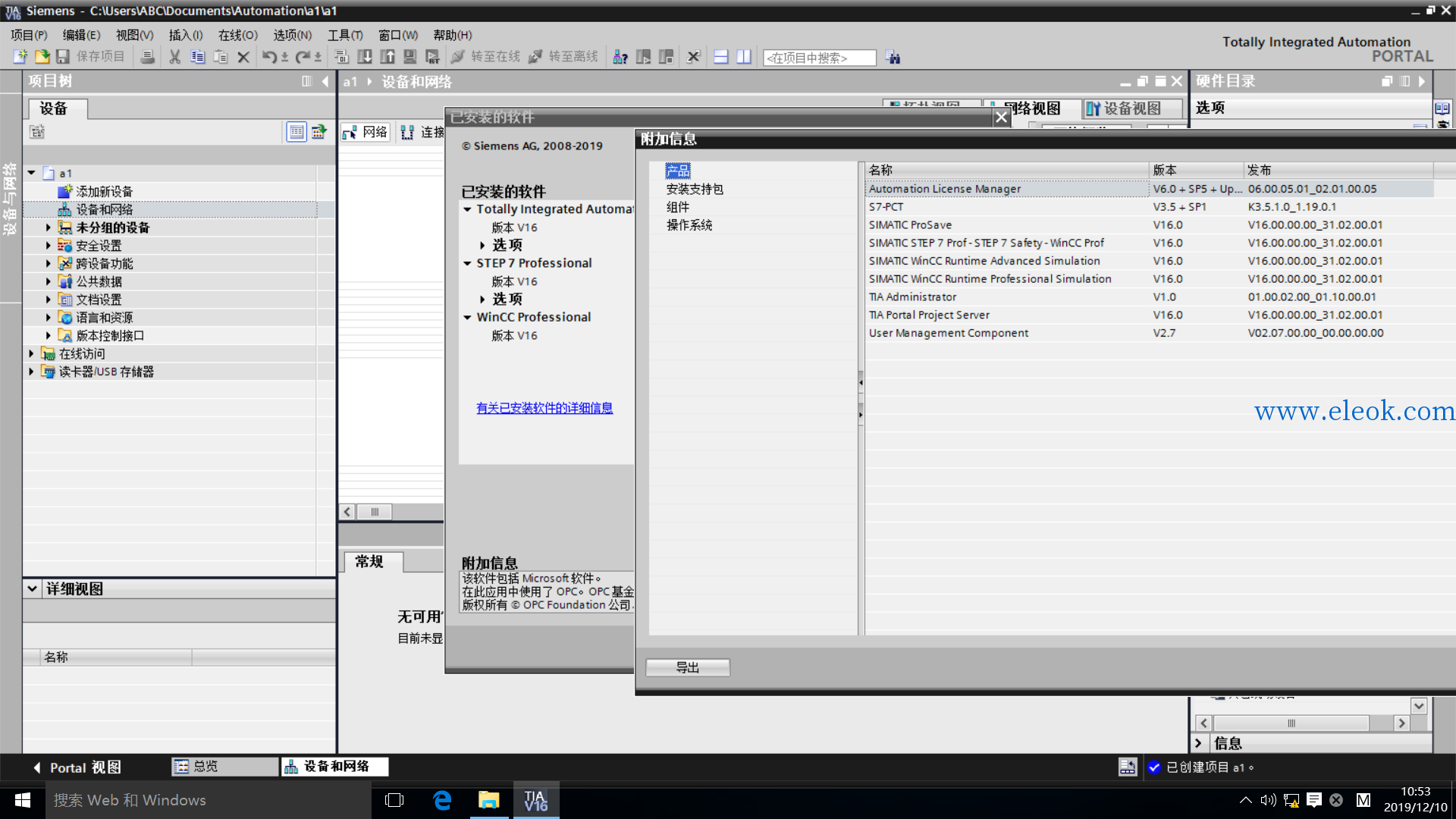
Task: Open the Project menu 项目(P)
Action: point(29,35)
